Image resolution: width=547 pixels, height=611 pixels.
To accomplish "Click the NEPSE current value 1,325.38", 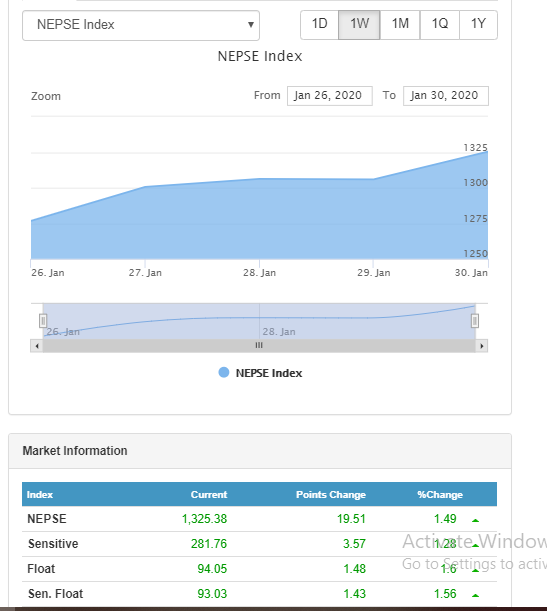I will [205, 519].
